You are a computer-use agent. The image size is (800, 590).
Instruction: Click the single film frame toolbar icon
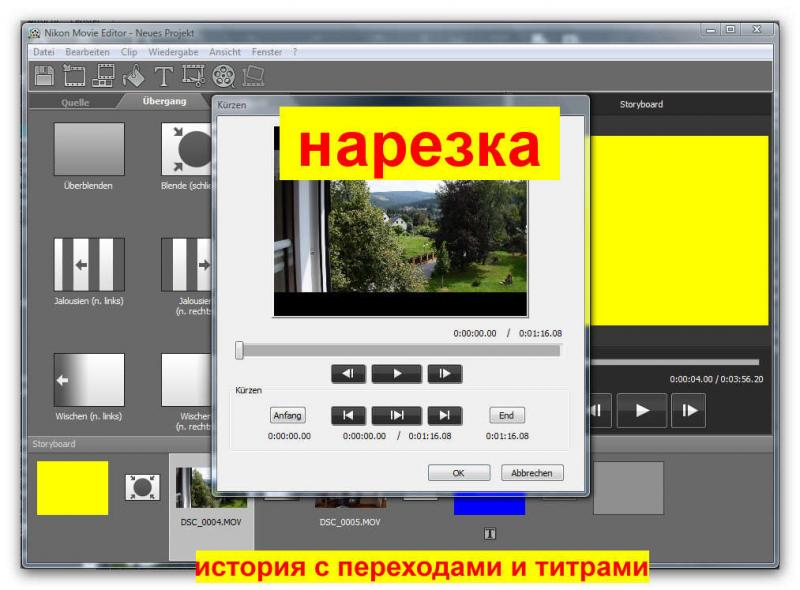click(74, 76)
